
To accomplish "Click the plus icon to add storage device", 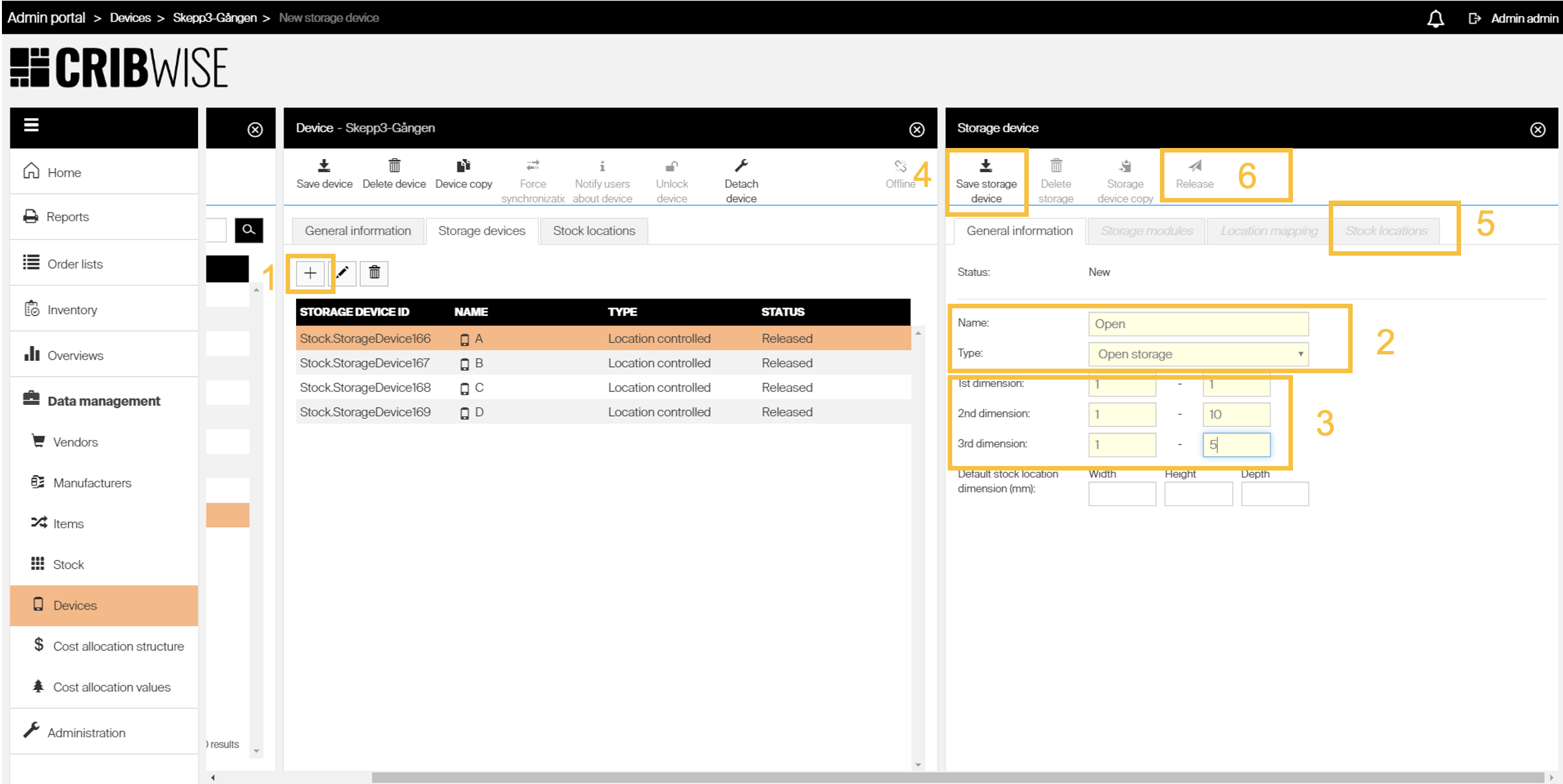I will 310,273.
